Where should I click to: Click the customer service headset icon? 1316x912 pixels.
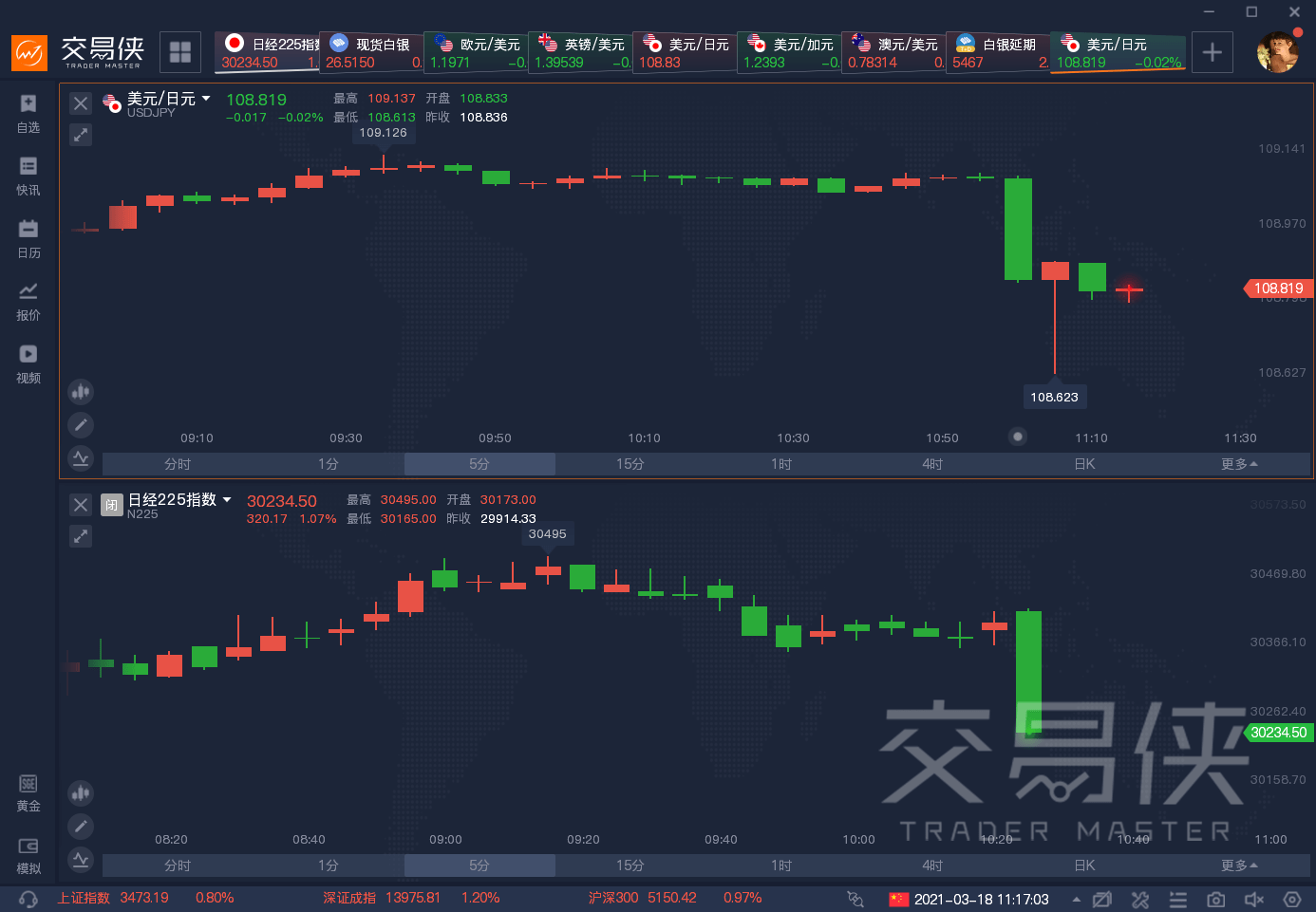[x=28, y=899]
